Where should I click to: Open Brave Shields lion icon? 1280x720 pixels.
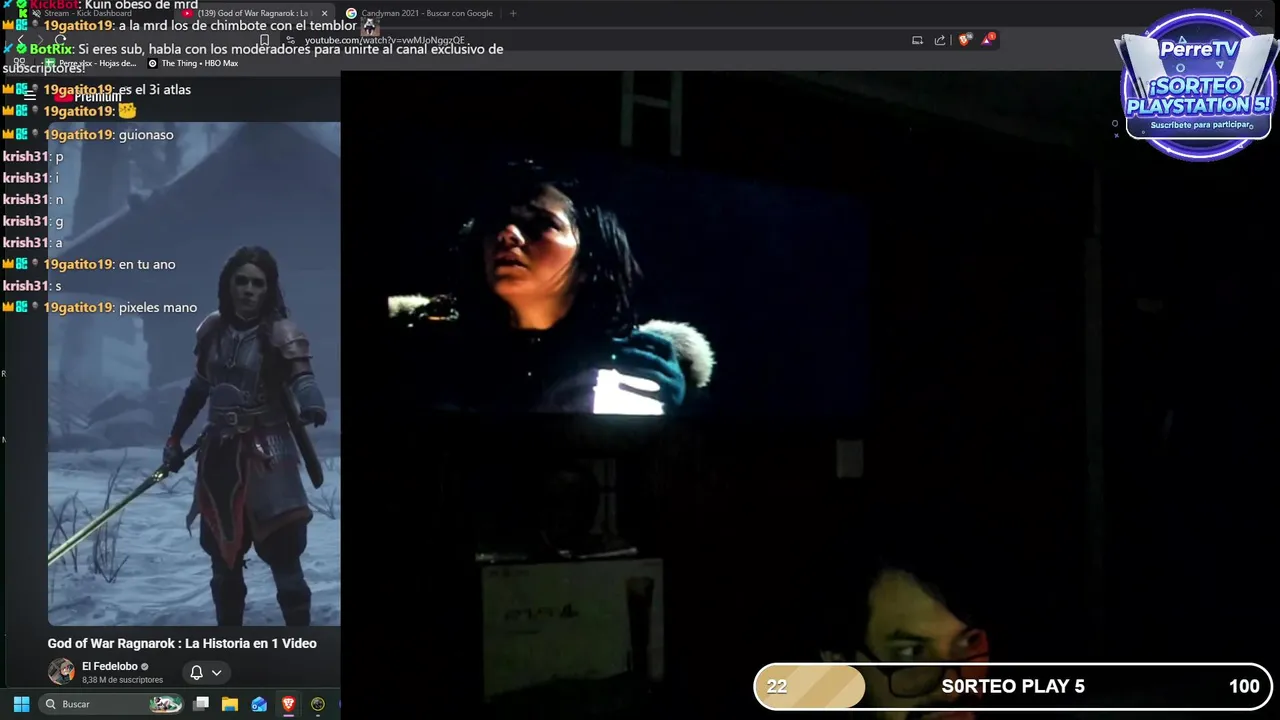(964, 40)
